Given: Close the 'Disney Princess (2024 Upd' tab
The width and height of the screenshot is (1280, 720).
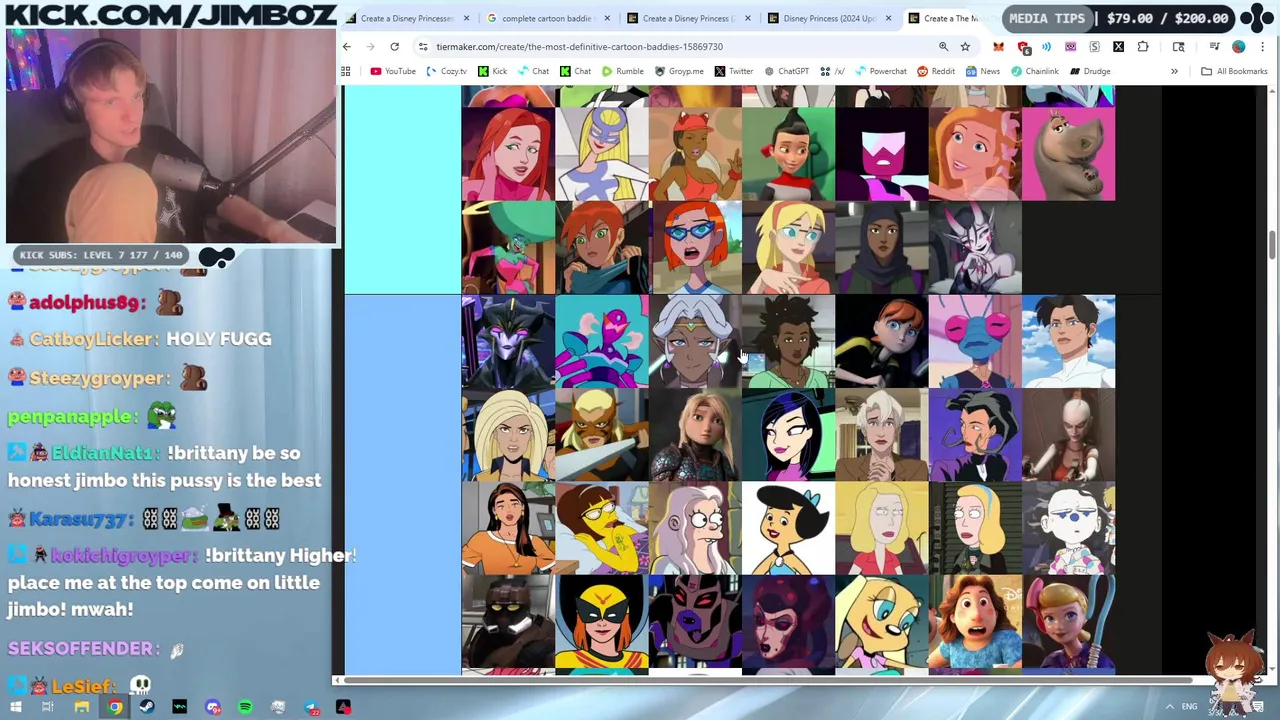Looking at the screenshot, I should tap(888, 18).
